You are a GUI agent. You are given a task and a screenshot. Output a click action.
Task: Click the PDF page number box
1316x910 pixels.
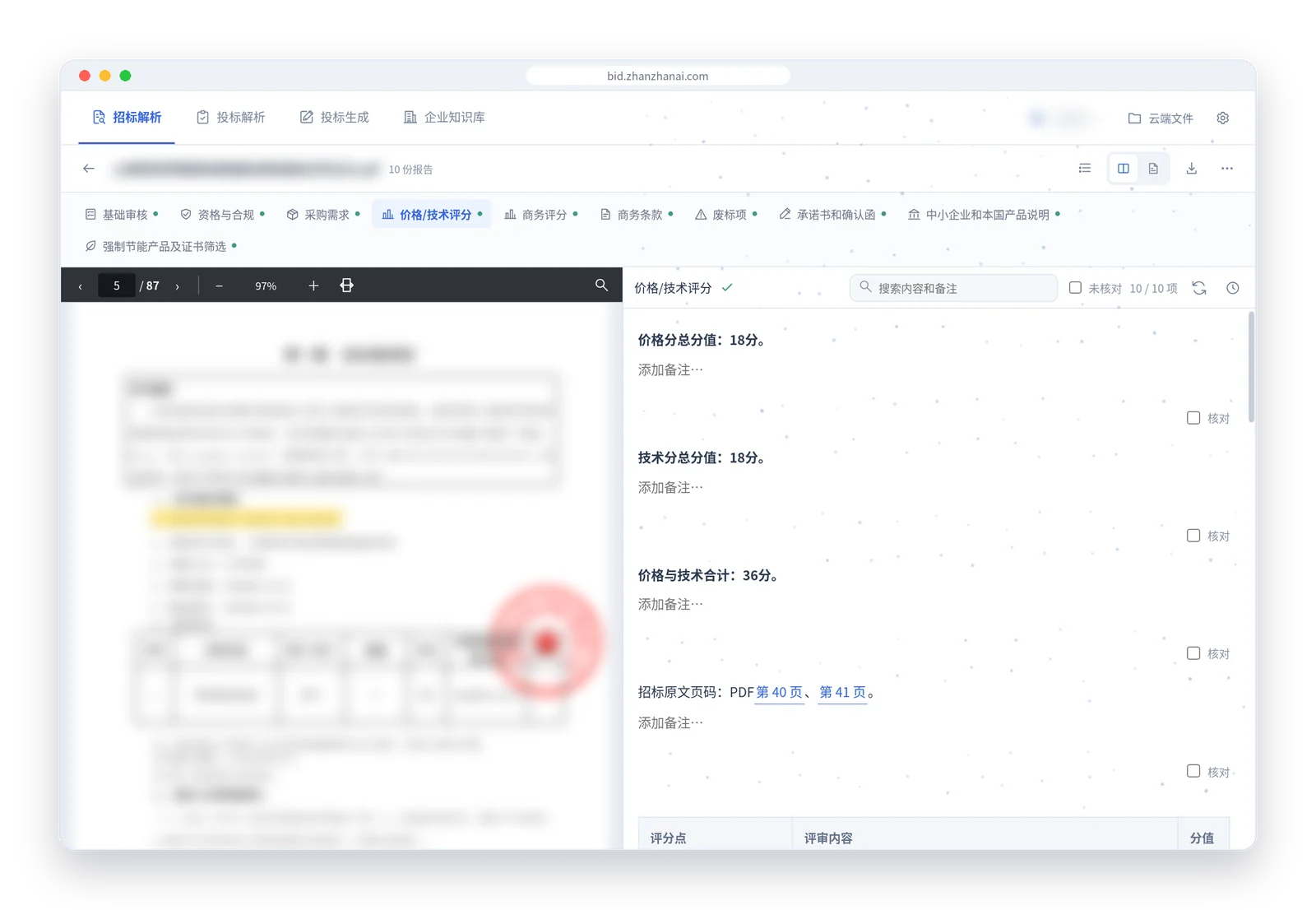click(117, 286)
